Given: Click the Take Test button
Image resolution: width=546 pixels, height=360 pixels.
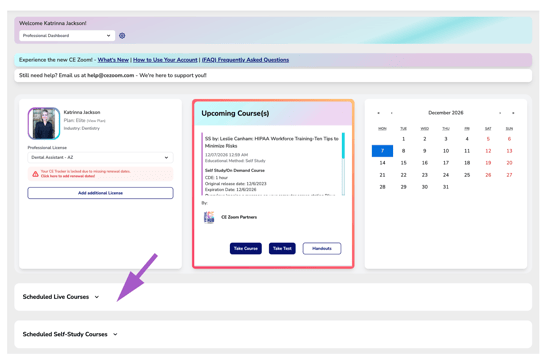Looking at the screenshot, I should tap(282, 249).
